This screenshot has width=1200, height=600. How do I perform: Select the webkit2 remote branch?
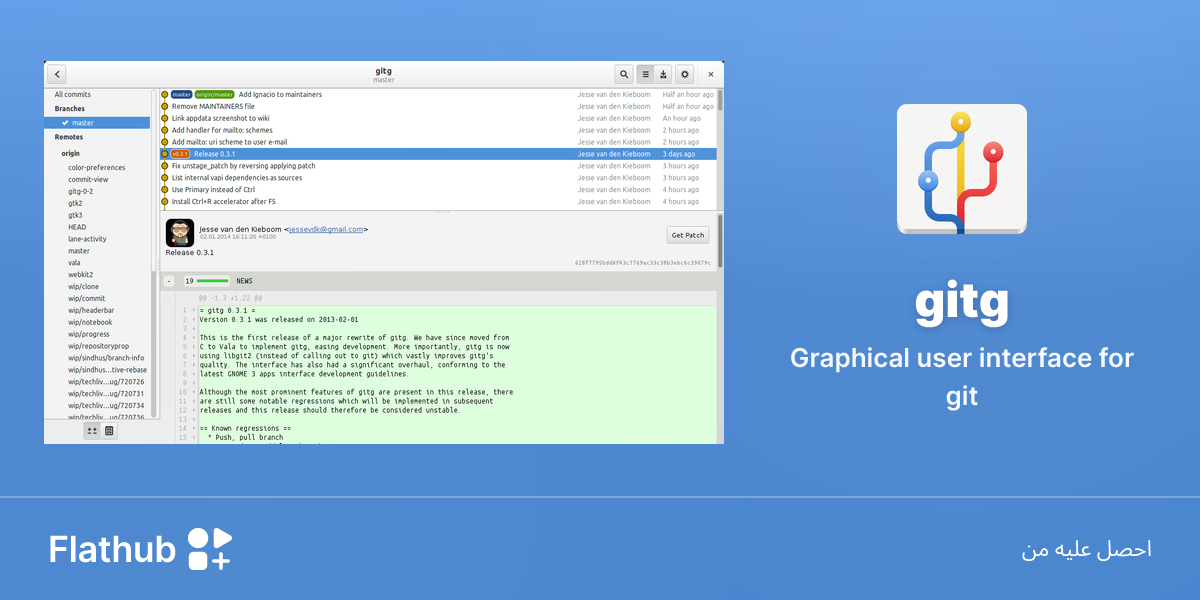[81, 275]
